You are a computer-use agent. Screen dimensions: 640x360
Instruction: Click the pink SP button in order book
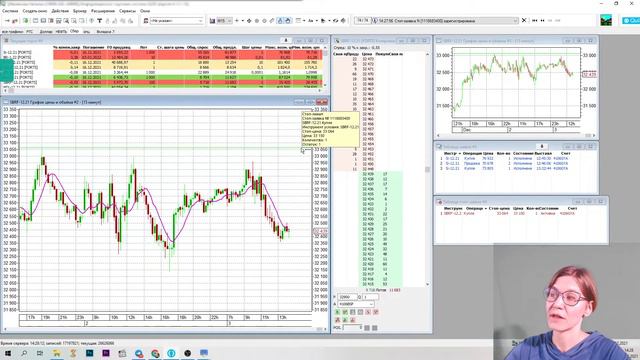pyautogui.click(x=376, y=312)
